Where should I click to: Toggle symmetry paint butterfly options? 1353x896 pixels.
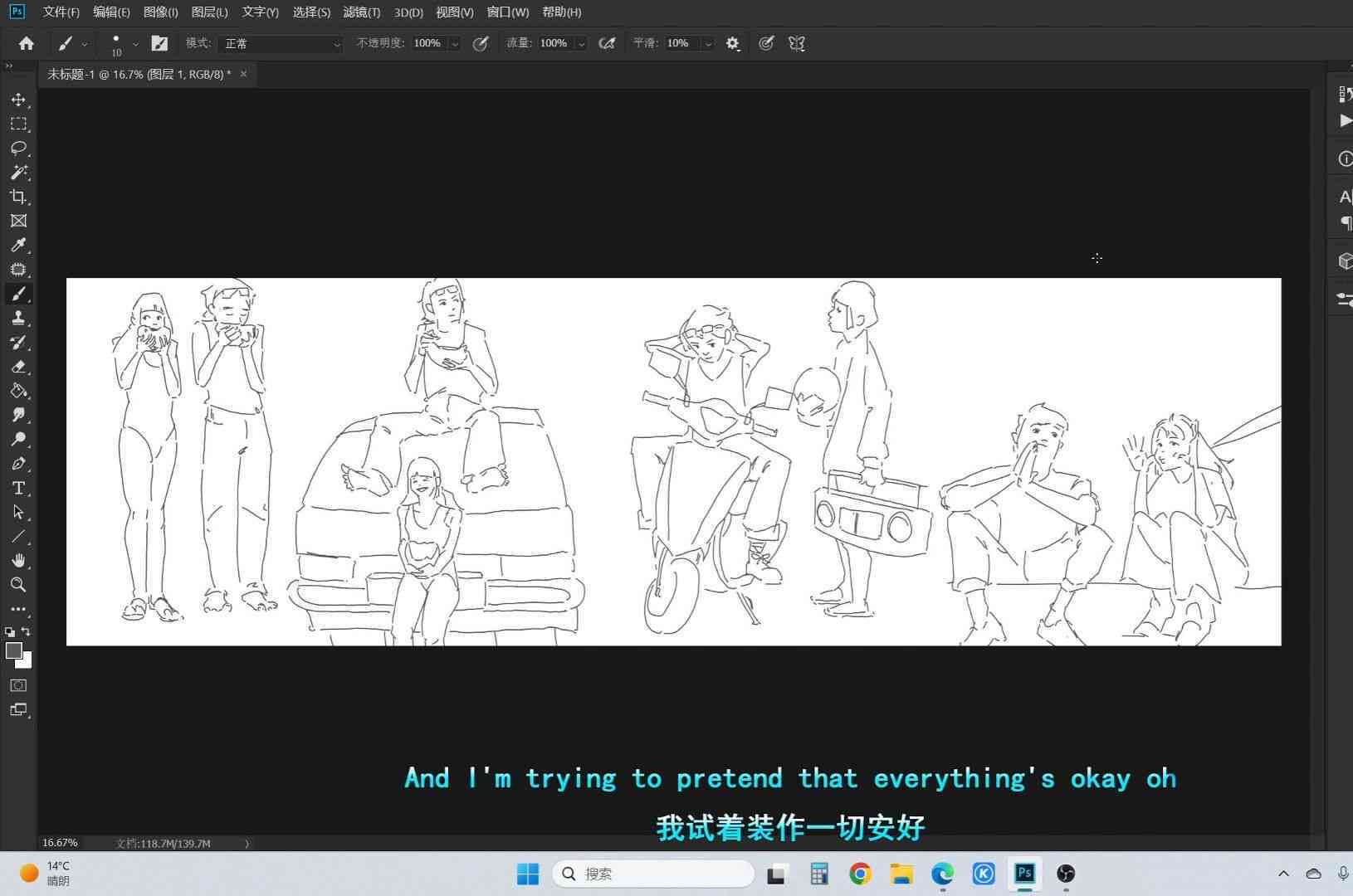pyautogui.click(x=797, y=43)
